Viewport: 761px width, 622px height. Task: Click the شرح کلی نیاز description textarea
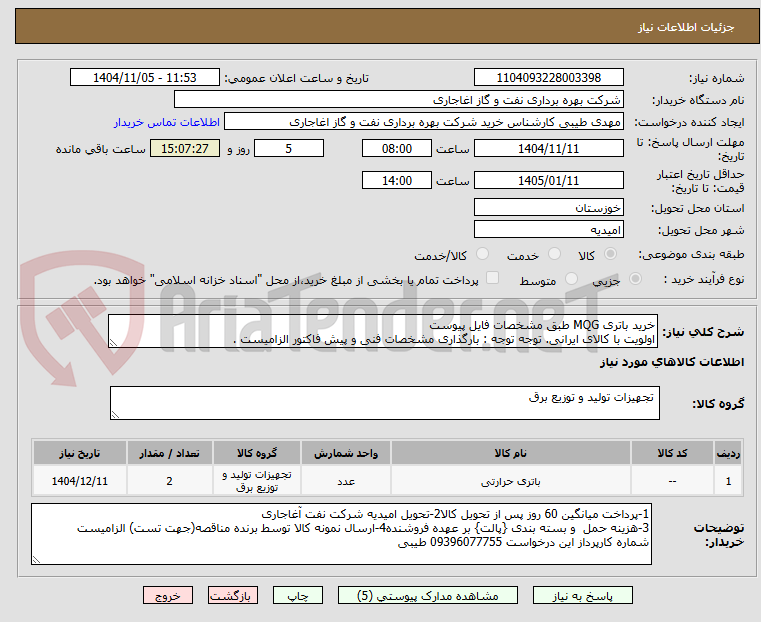pos(383,331)
